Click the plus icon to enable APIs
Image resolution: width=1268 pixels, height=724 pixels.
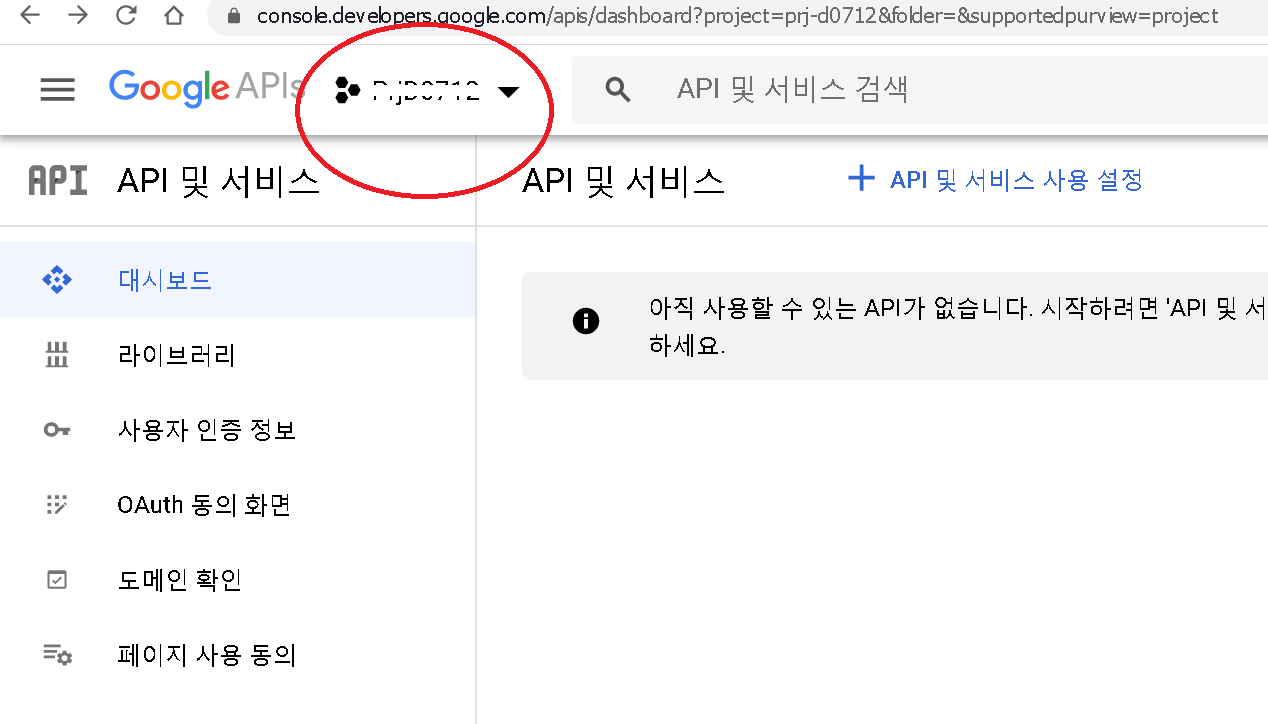tap(861, 179)
